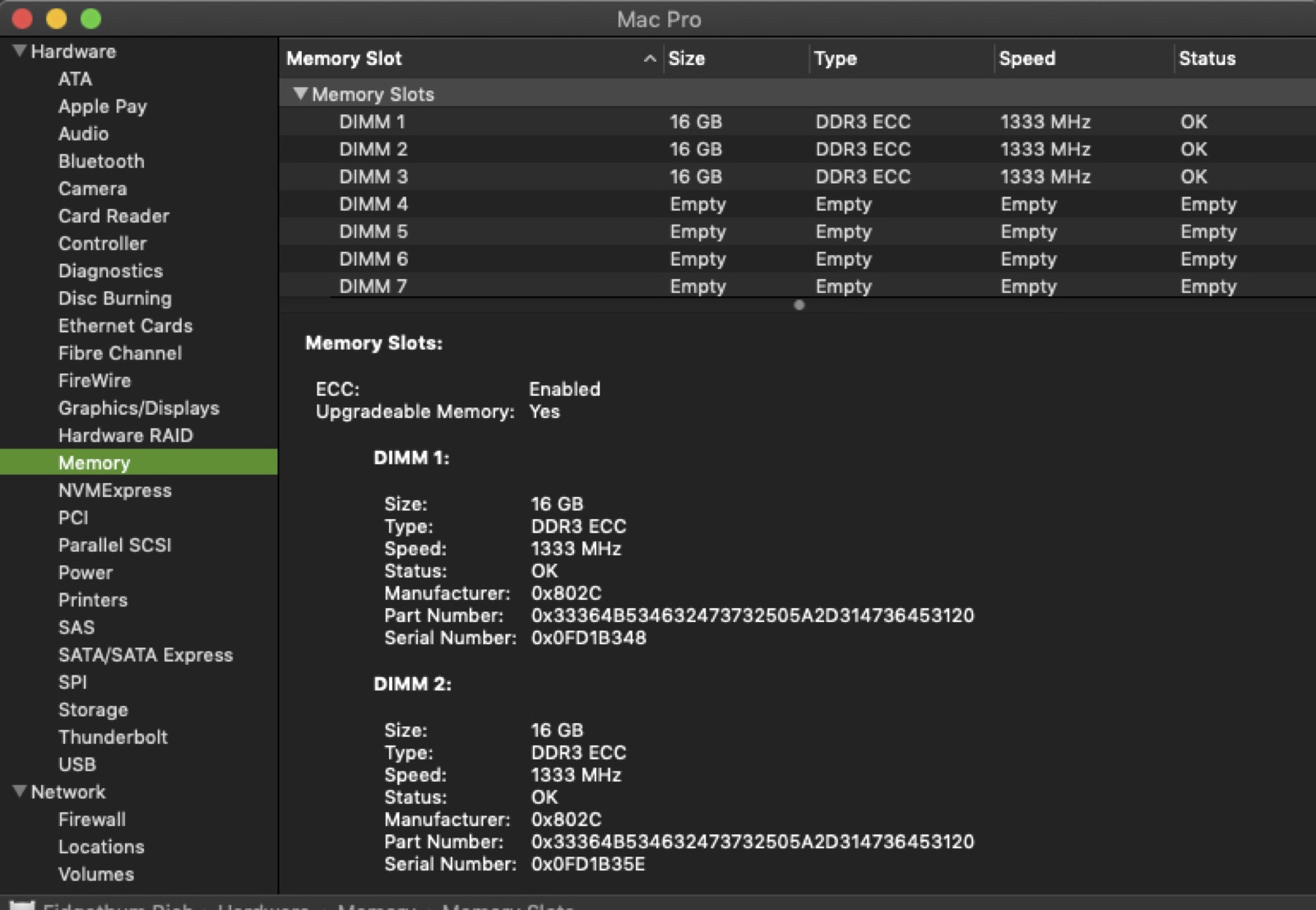Open the Apple Pay sidebar entry

coord(103,106)
